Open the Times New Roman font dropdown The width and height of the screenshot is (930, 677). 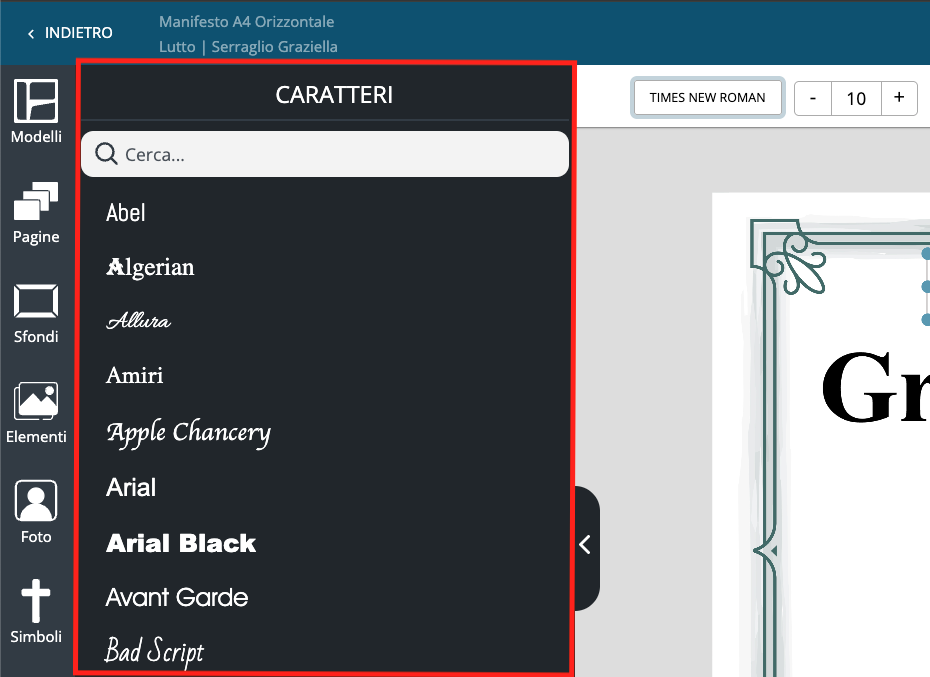point(707,98)
